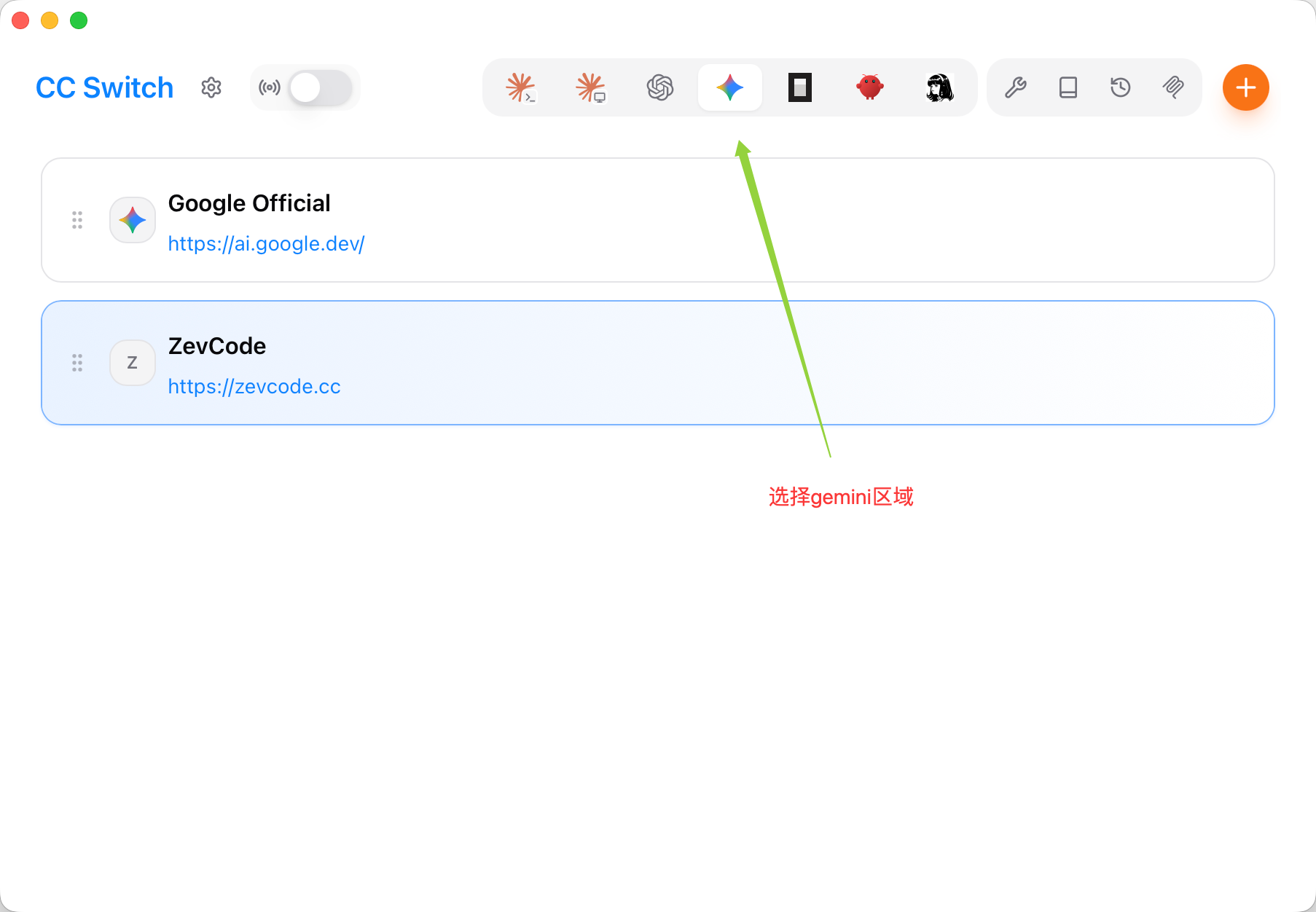
Task: Select the red creature app tab
Action: [x=870, y=87]
